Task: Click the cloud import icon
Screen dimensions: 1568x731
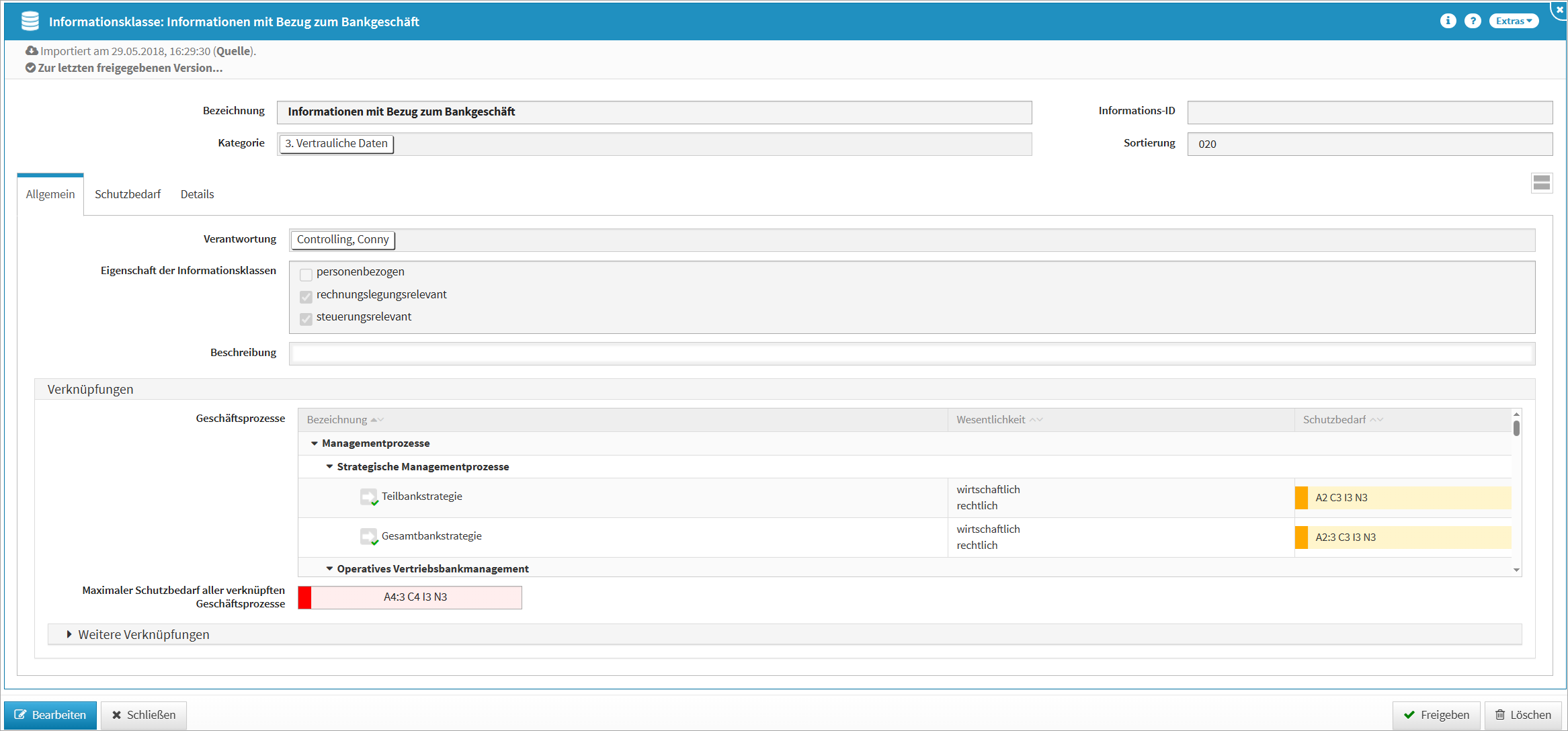Action: tap(32, 51)
